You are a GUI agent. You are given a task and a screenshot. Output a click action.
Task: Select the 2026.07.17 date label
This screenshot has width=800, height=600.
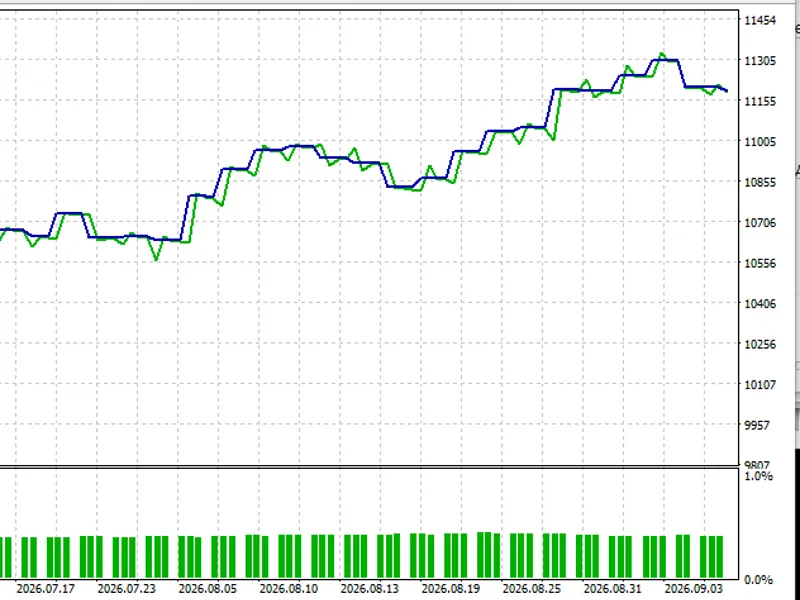(45, 589)
